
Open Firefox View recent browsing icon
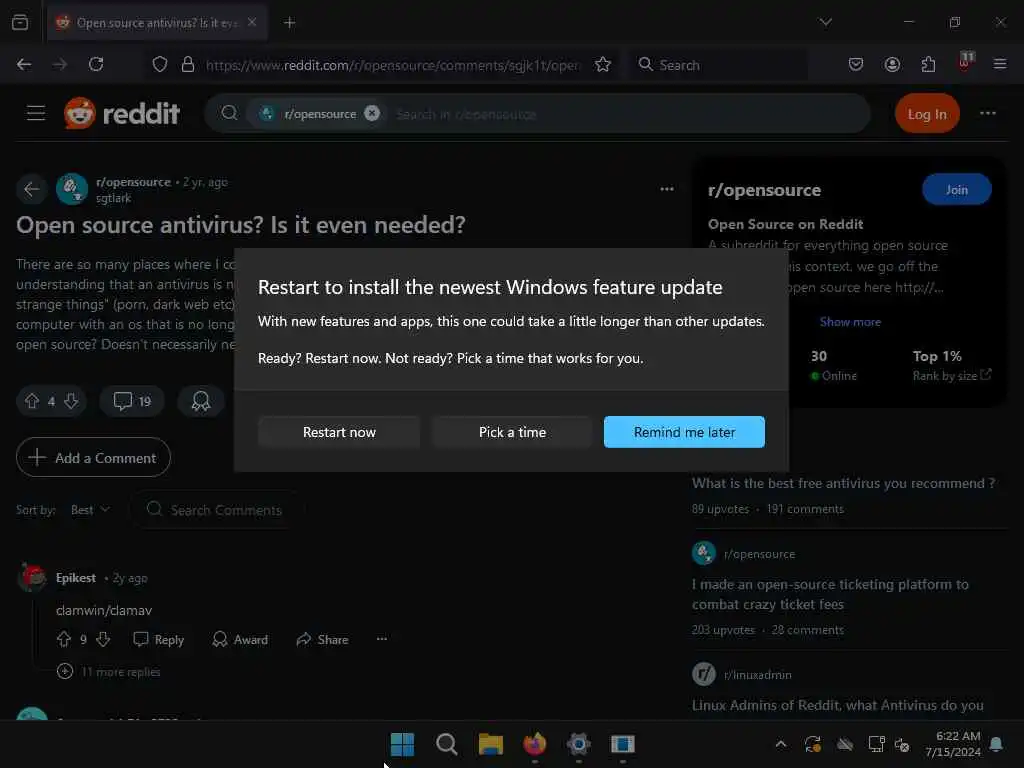[x=20, y=22]
